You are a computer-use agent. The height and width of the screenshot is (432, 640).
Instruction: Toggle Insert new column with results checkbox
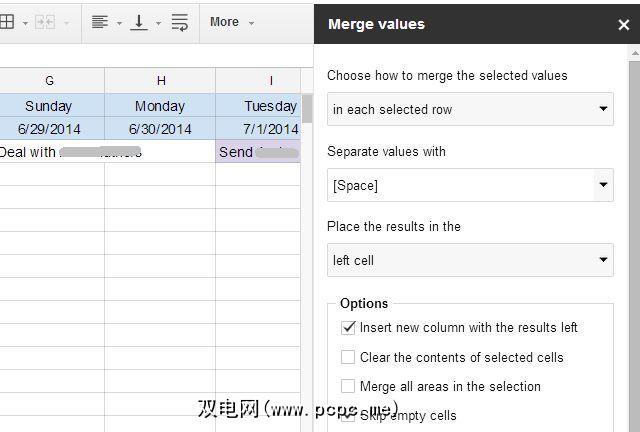[348, 327]
